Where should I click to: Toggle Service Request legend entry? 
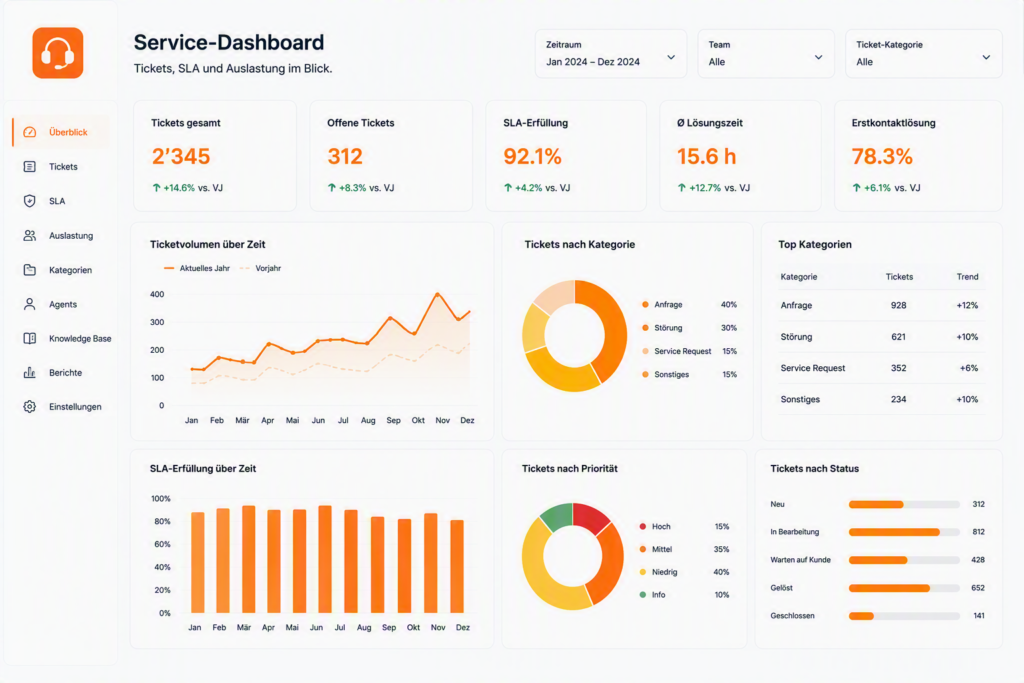pyautogui.click(x=689, y=351)
